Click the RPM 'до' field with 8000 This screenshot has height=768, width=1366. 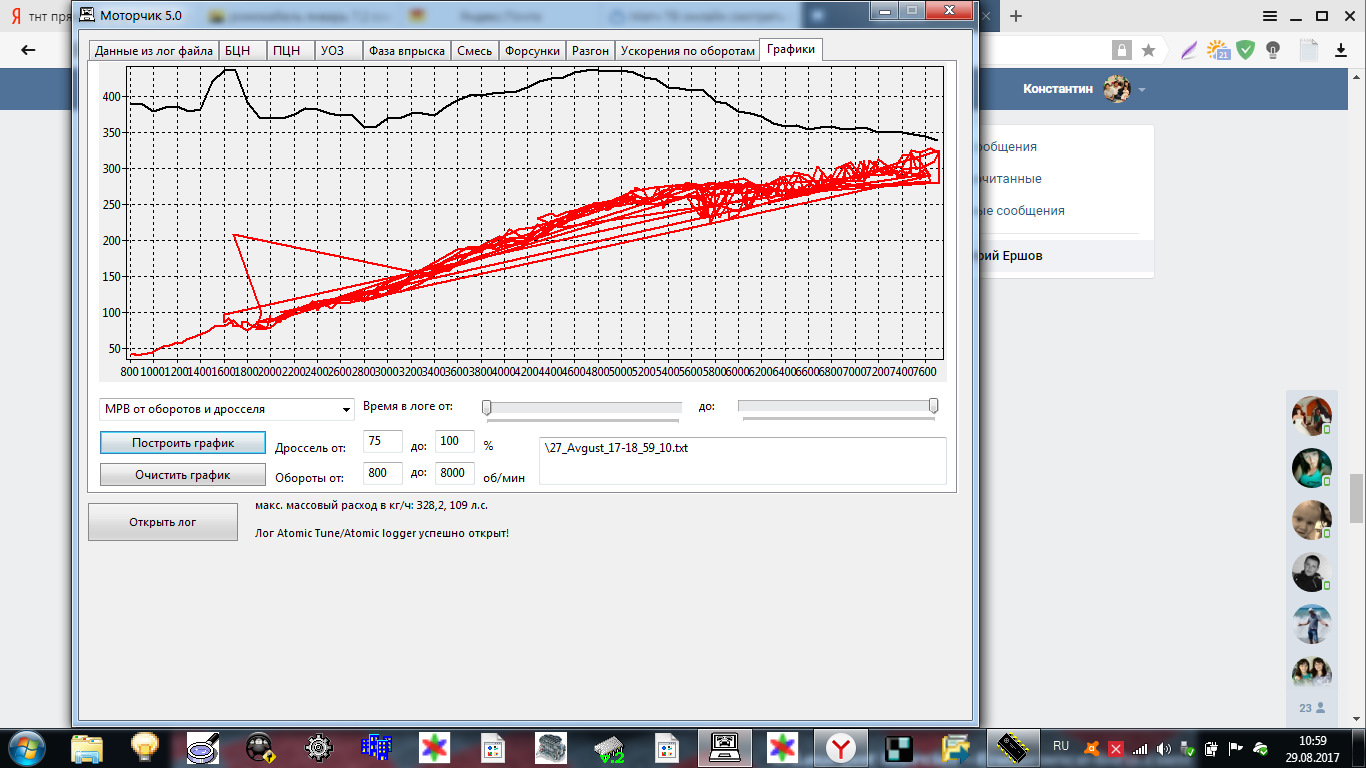(455, 474)
